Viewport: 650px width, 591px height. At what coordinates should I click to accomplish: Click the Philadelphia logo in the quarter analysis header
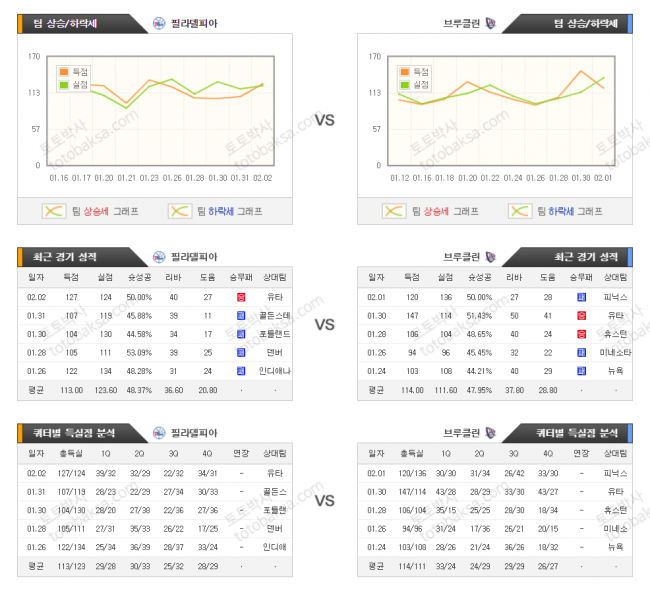pyautogui.click(x=159, y=433)
